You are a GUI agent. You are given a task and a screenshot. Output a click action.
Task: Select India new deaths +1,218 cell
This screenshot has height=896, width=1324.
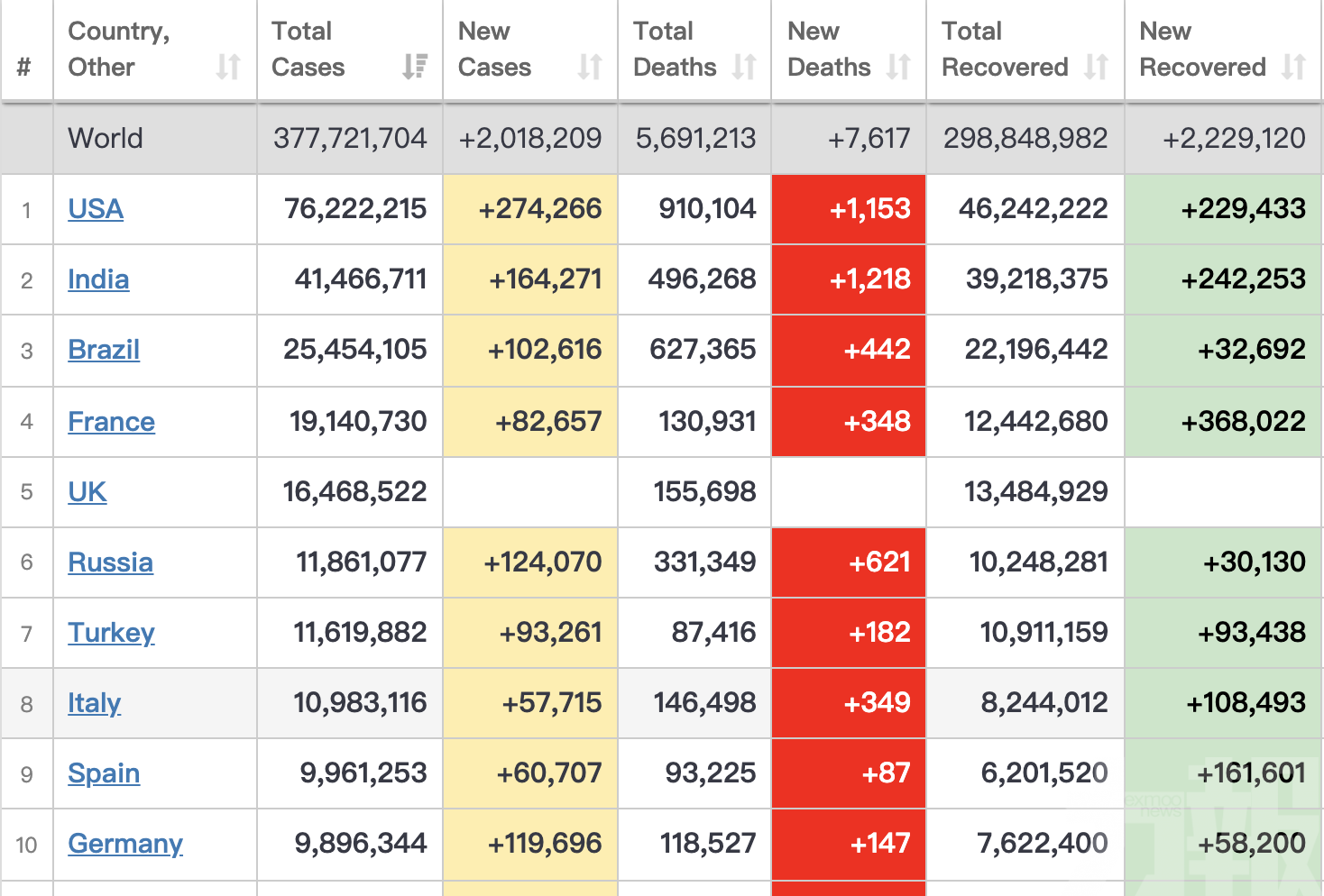pos(849,279)
